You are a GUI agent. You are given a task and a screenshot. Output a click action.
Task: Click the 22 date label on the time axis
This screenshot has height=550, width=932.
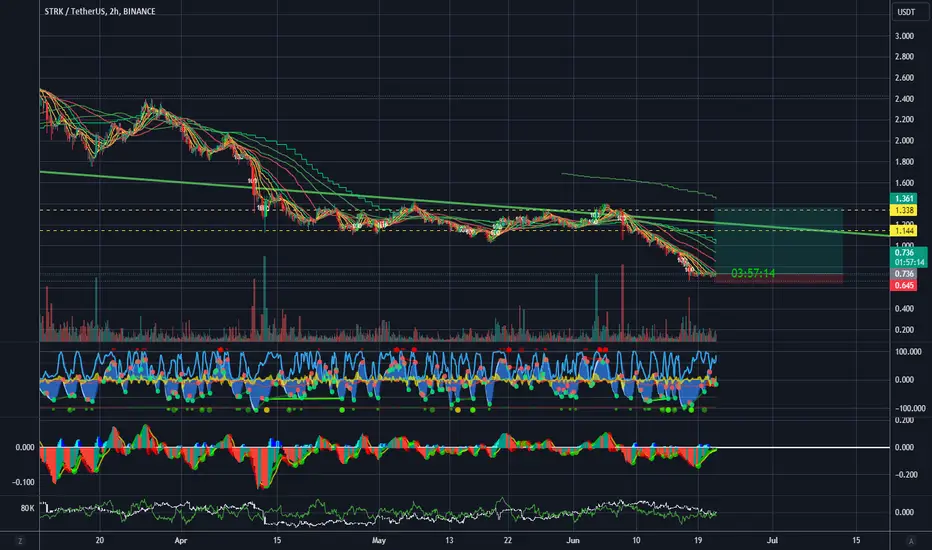(x=507, y=540)
